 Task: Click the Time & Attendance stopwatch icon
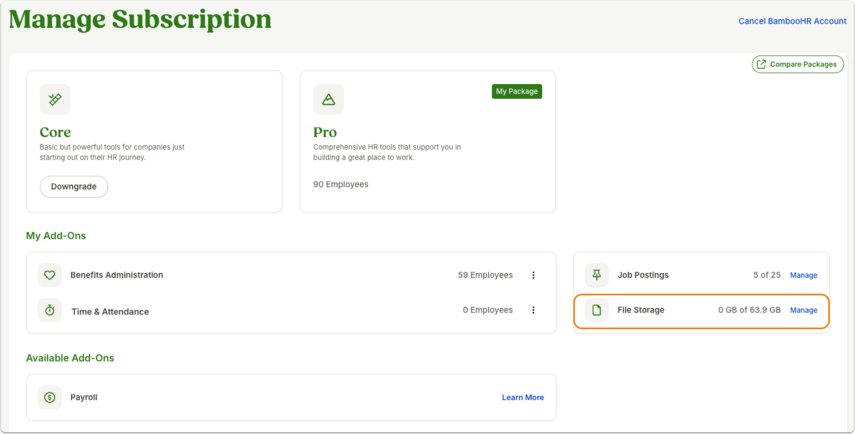pos(50,310)
